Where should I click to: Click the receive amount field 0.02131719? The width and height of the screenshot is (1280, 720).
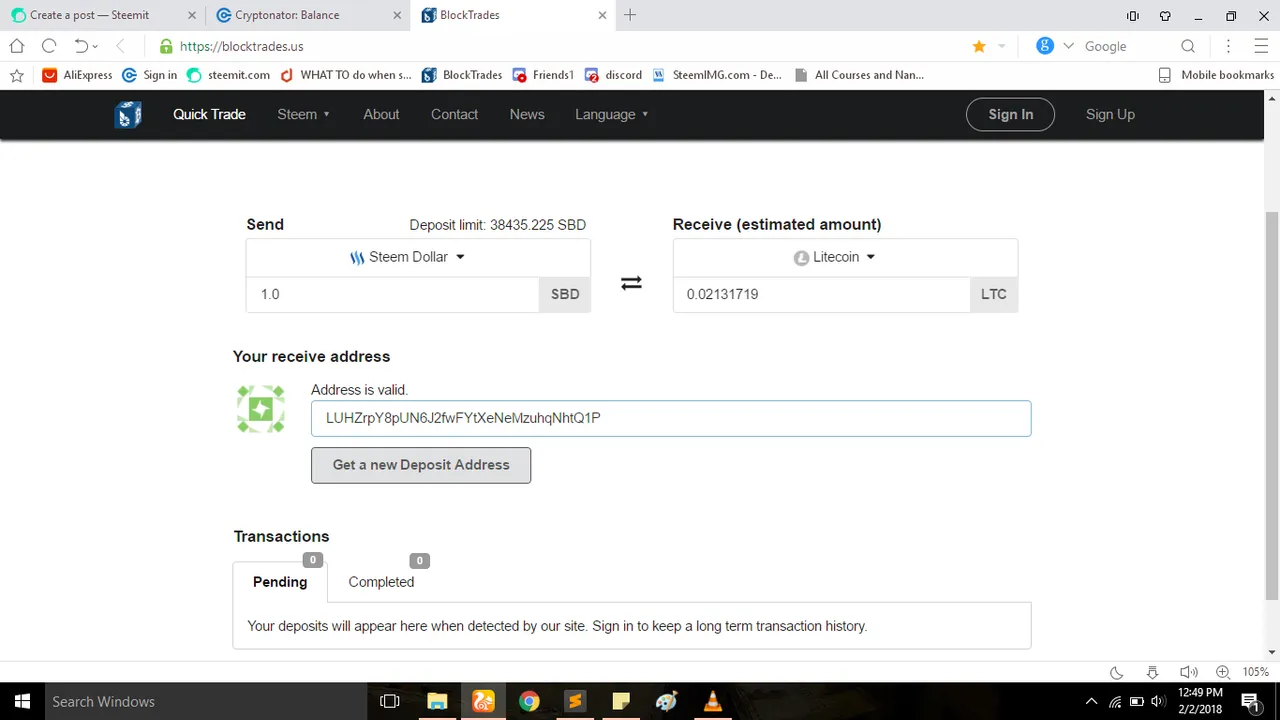(x=821, y=294)
